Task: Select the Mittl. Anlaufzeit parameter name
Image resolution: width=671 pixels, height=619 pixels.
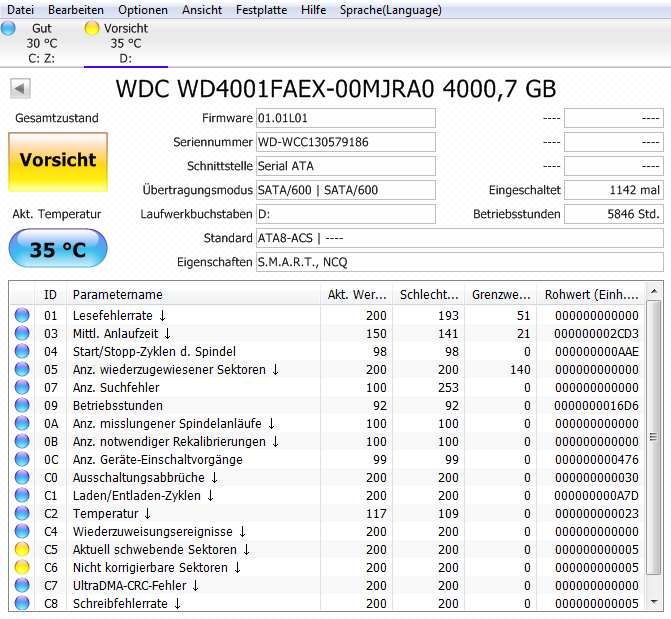Action: tap(122, 333)
